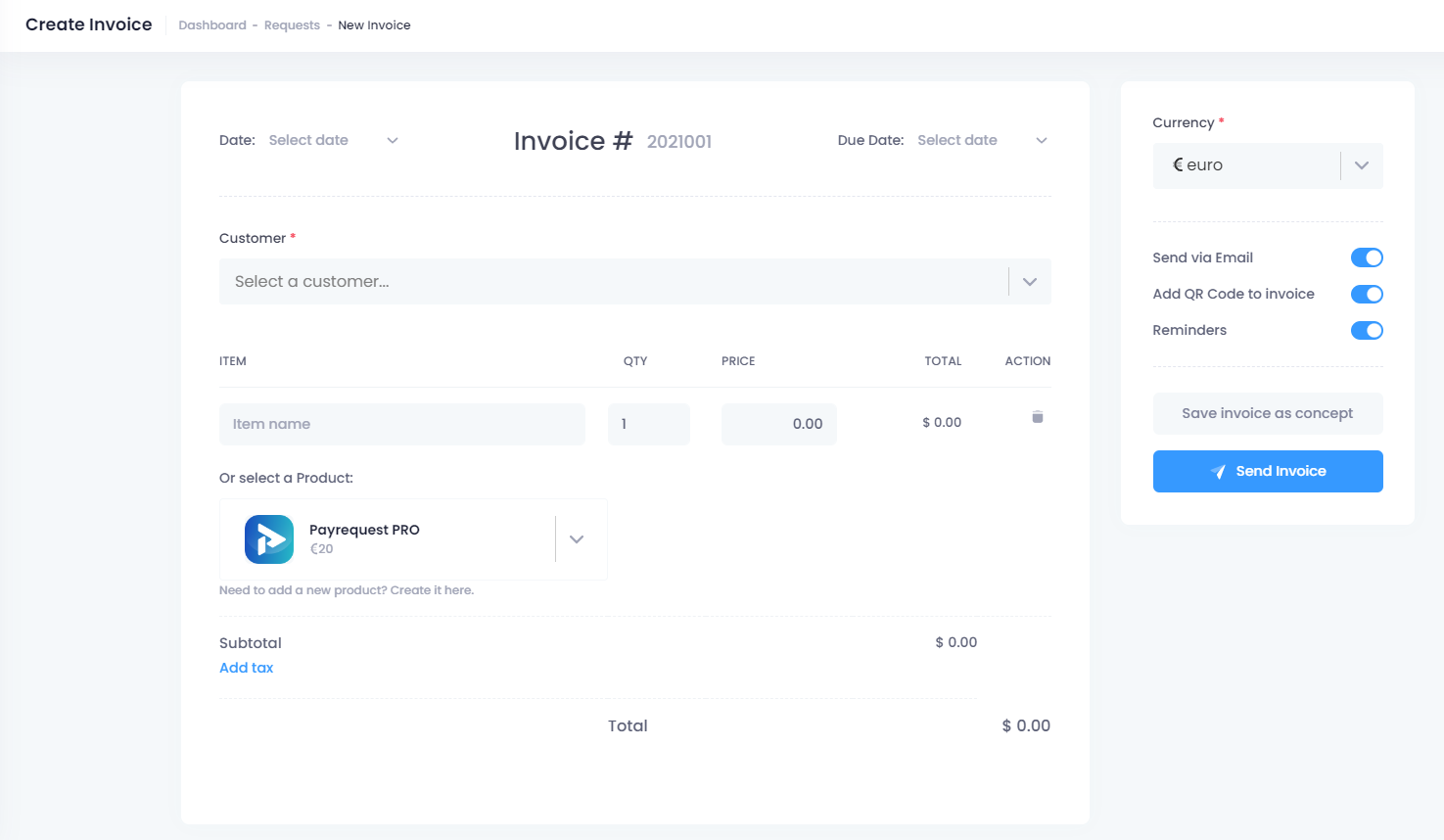Click the ACTION column header

tap(1028, 361)
